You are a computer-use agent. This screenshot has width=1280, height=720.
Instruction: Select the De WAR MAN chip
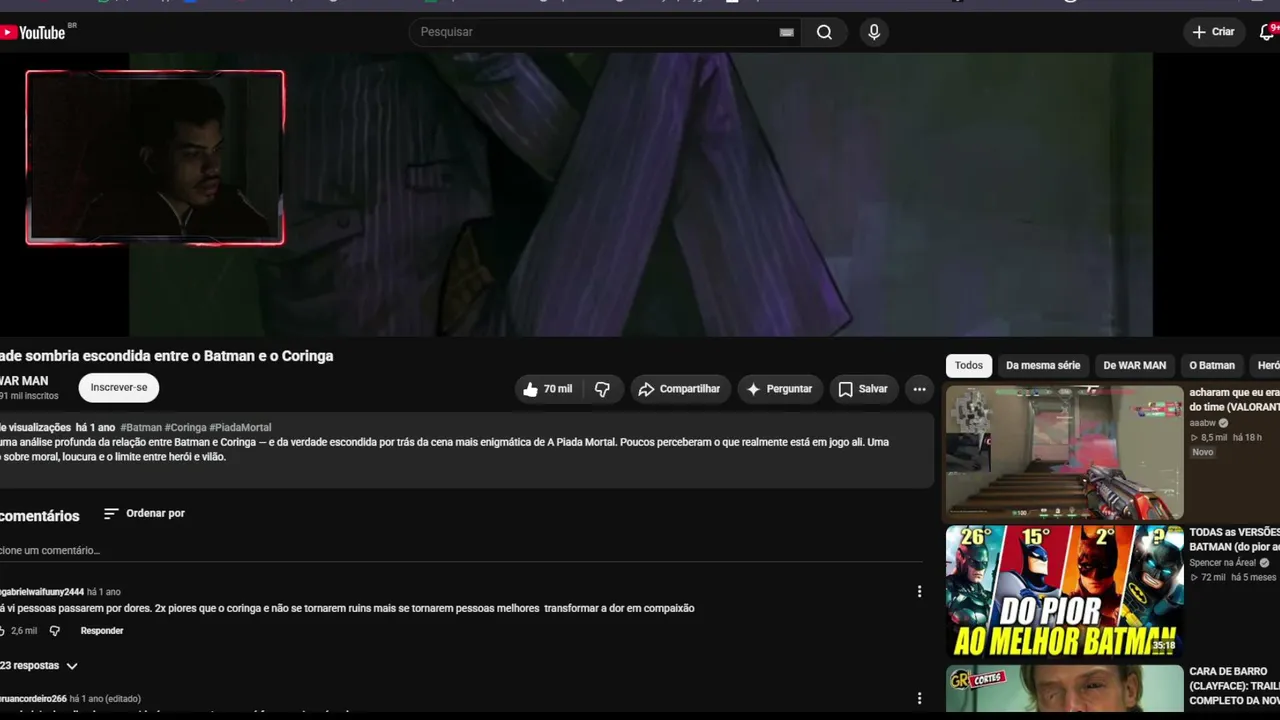click(x=1135, y=365)
